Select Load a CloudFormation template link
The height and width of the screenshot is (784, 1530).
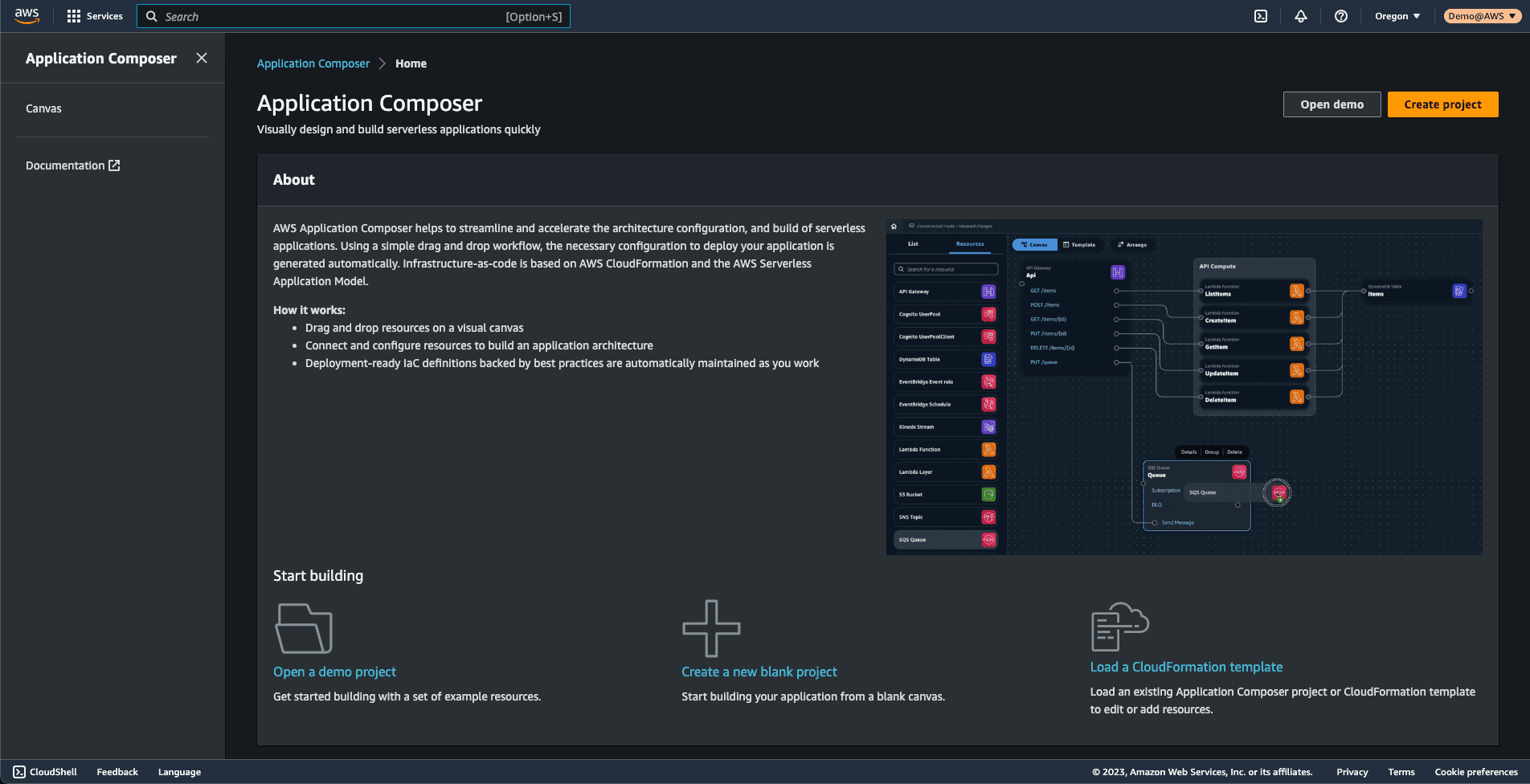[x=1186, y=667]
